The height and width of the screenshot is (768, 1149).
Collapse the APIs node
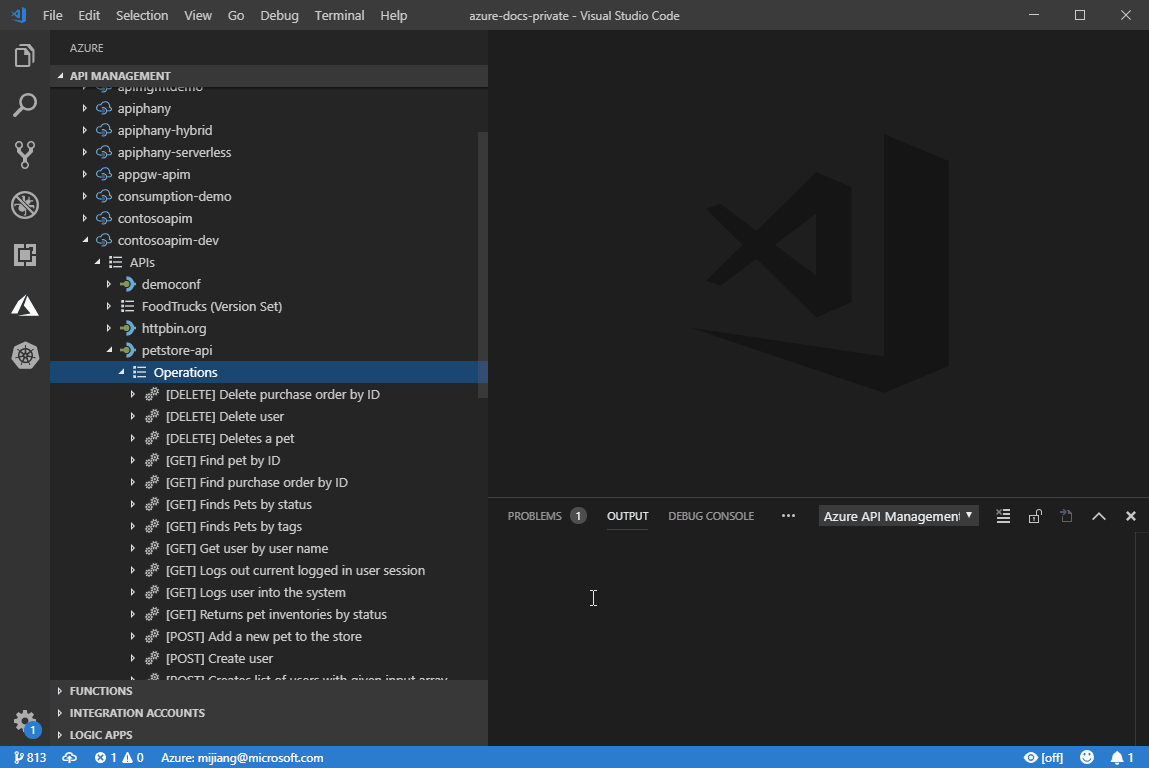pyautogui.click(x=97, y=262)
